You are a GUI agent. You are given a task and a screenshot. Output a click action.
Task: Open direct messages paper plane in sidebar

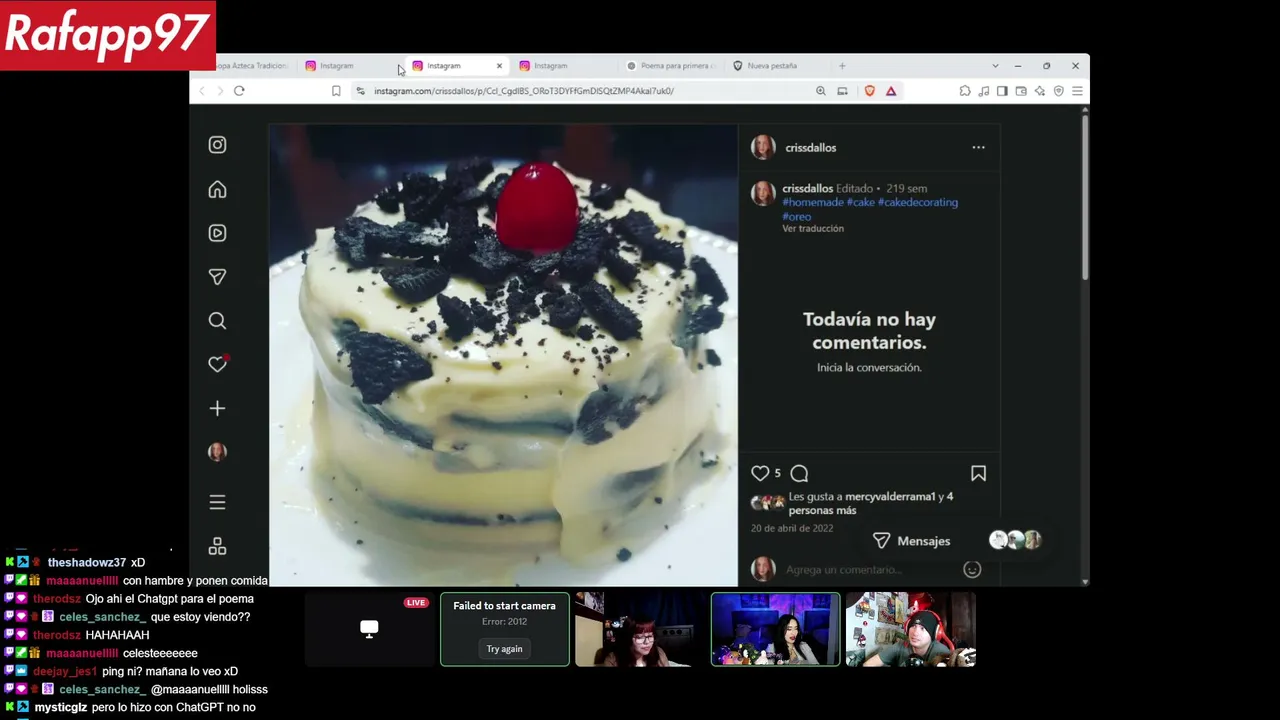click(217, 277)
